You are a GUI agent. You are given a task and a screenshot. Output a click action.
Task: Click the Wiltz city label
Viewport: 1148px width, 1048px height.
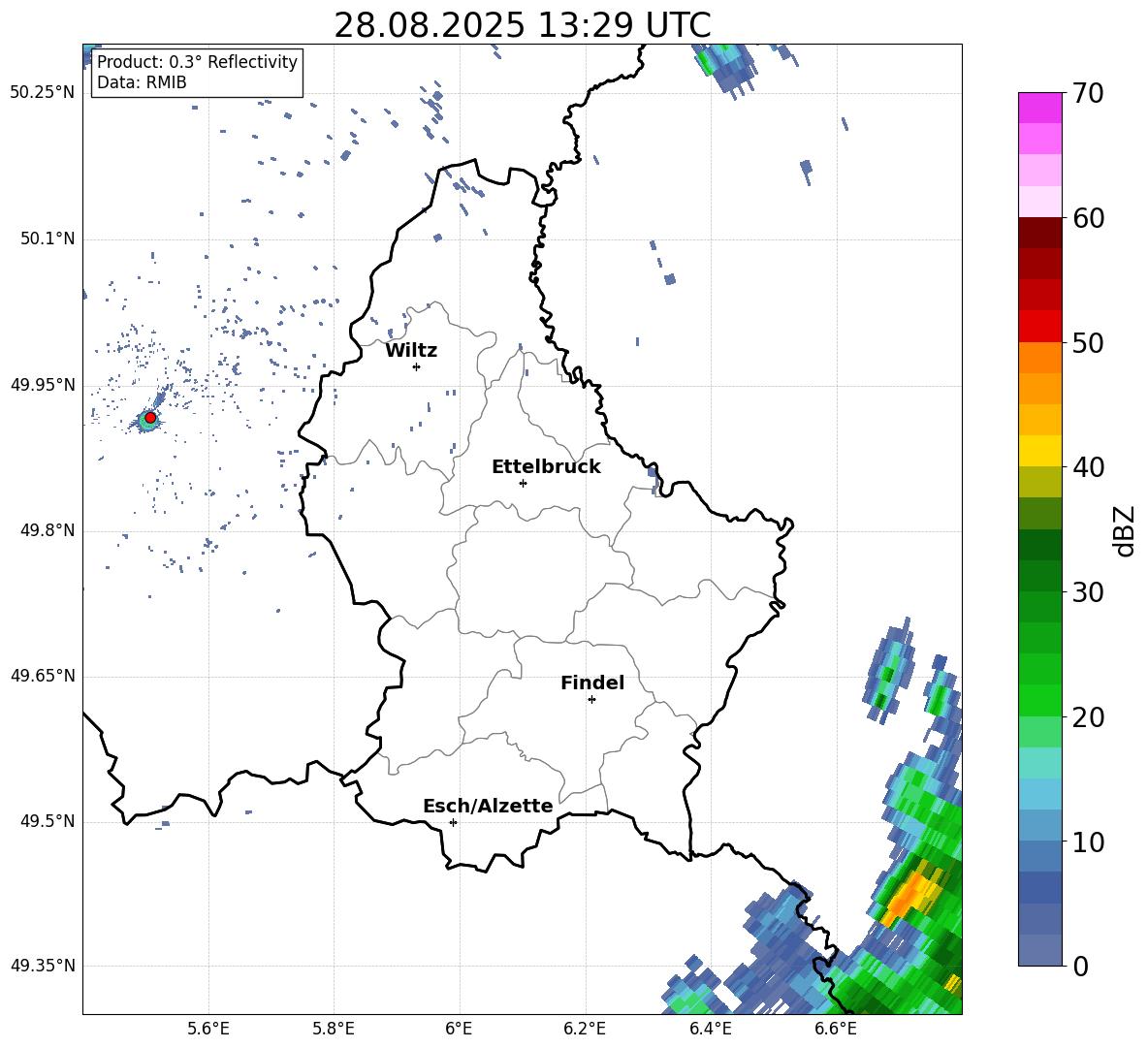click(411, 351)
